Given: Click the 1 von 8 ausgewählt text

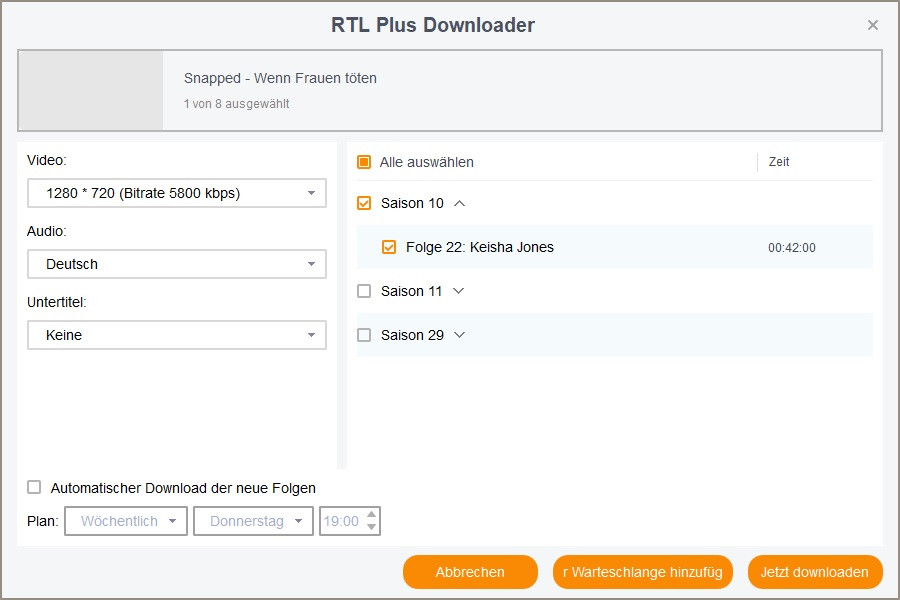Looking at the screenshot, I should pos(236,104).
